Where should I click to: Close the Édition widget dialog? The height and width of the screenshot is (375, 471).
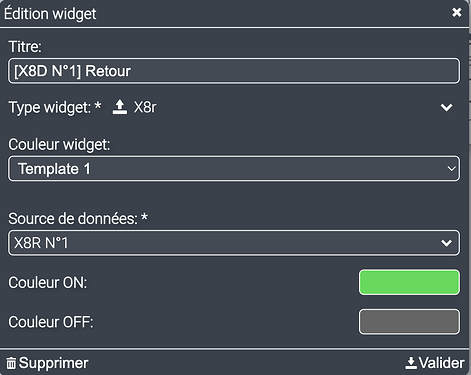456,13
